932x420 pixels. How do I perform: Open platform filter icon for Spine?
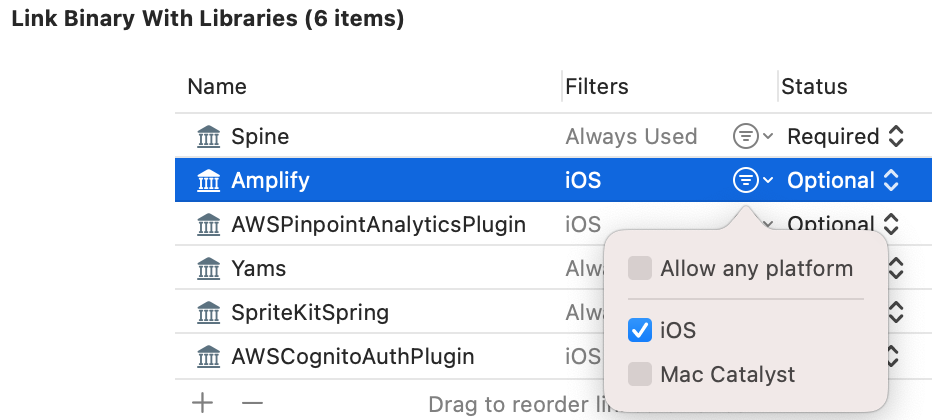[x=745, y=137]
